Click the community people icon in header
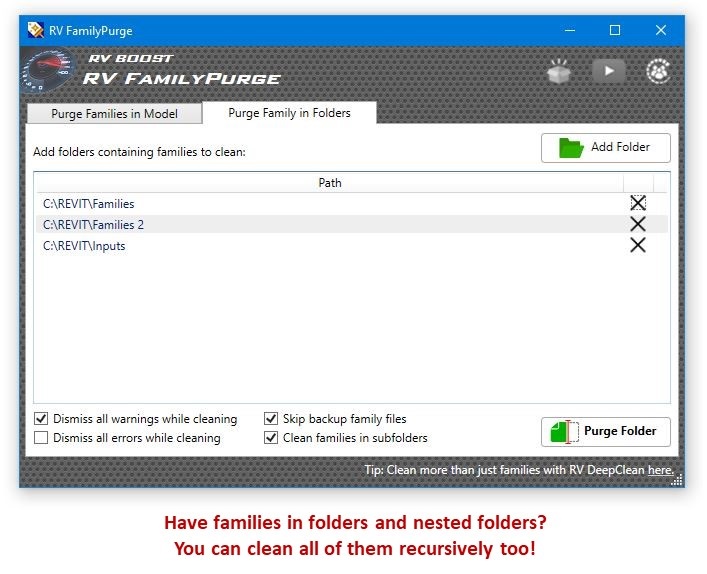 click(658, 71)
